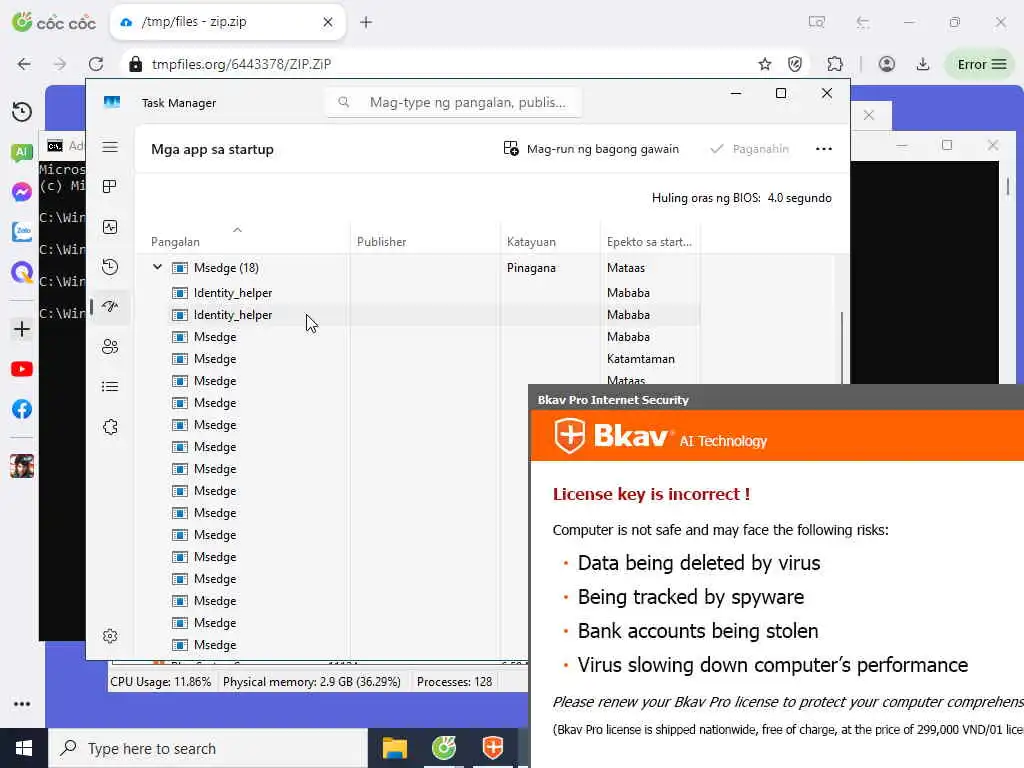
Task: Click the taskbar search box
Action: click(208, 748)
